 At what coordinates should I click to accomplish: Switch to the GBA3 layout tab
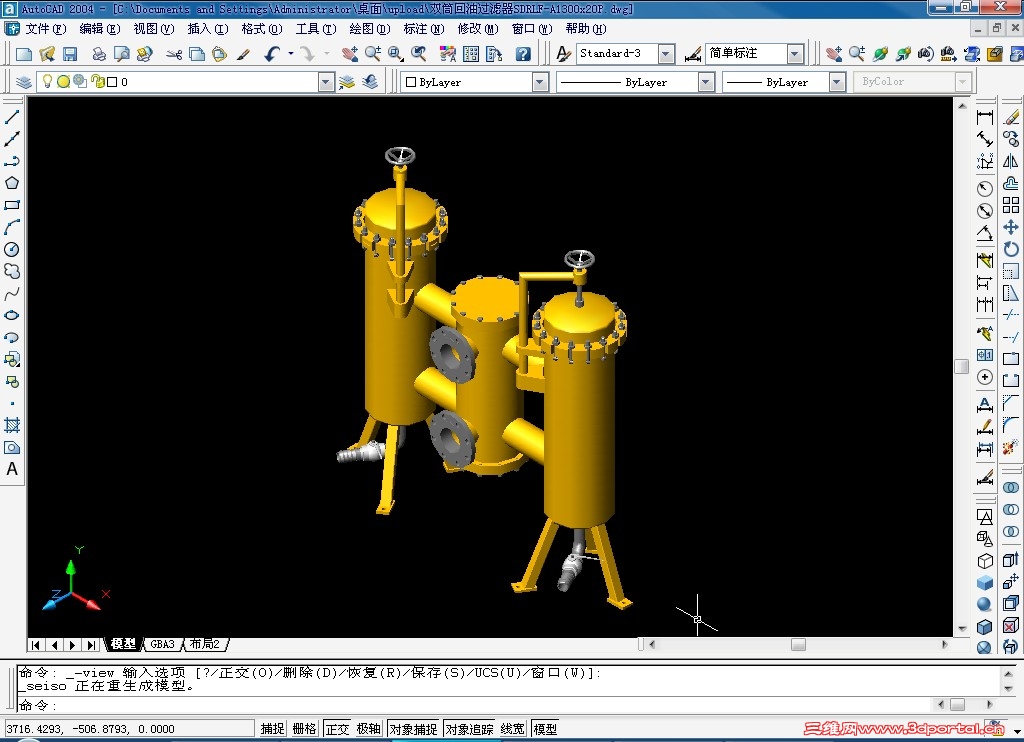[162, 644]
